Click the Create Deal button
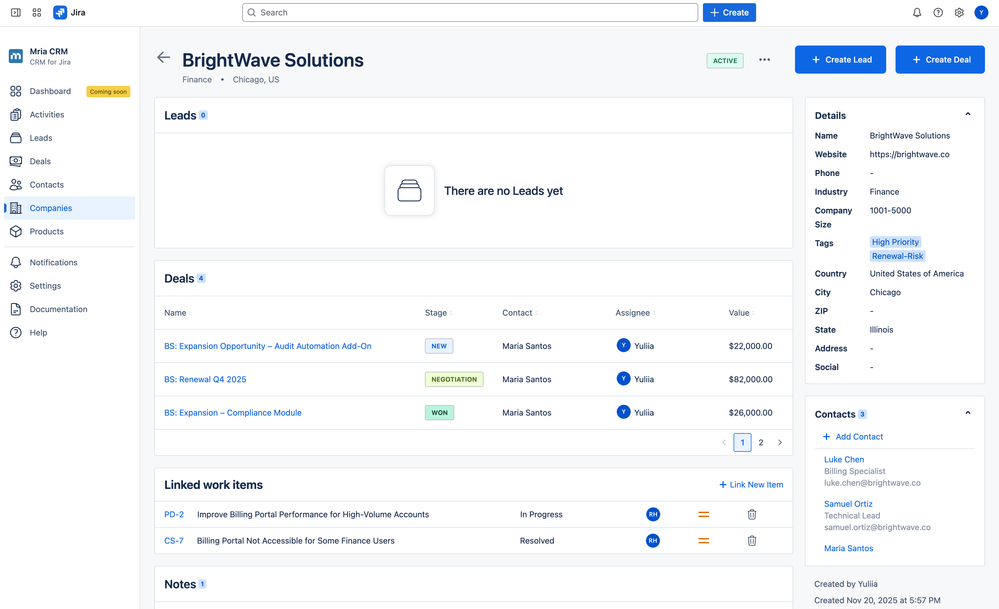The width and height of the screenshot is (999, 609). 939,59
